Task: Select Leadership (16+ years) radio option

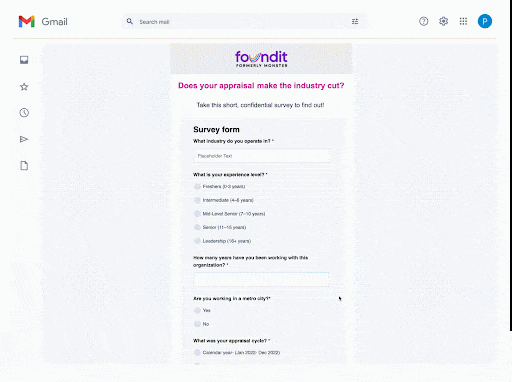Action: coord(197,241)
